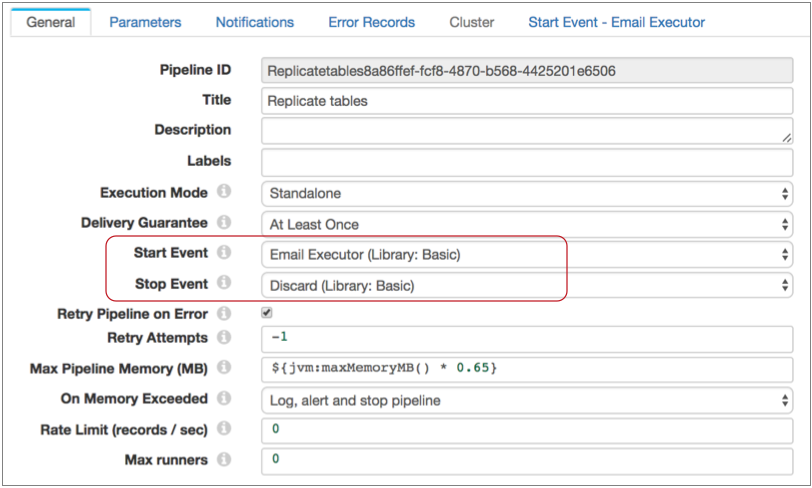Image resolution: width=812 pixels, height=488 pixels.
Task: Click info icon beside Delivery Guarantee
Action: coord(224,222)
